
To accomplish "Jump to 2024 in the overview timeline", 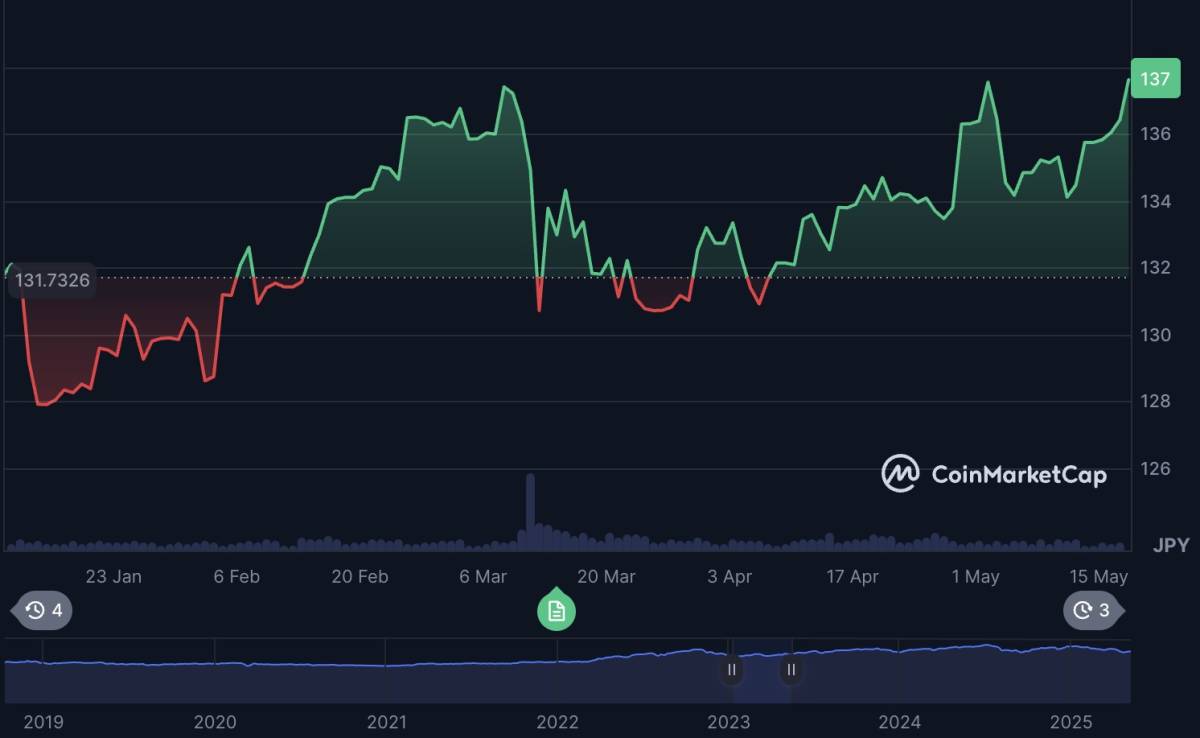I will pos(899,722).
